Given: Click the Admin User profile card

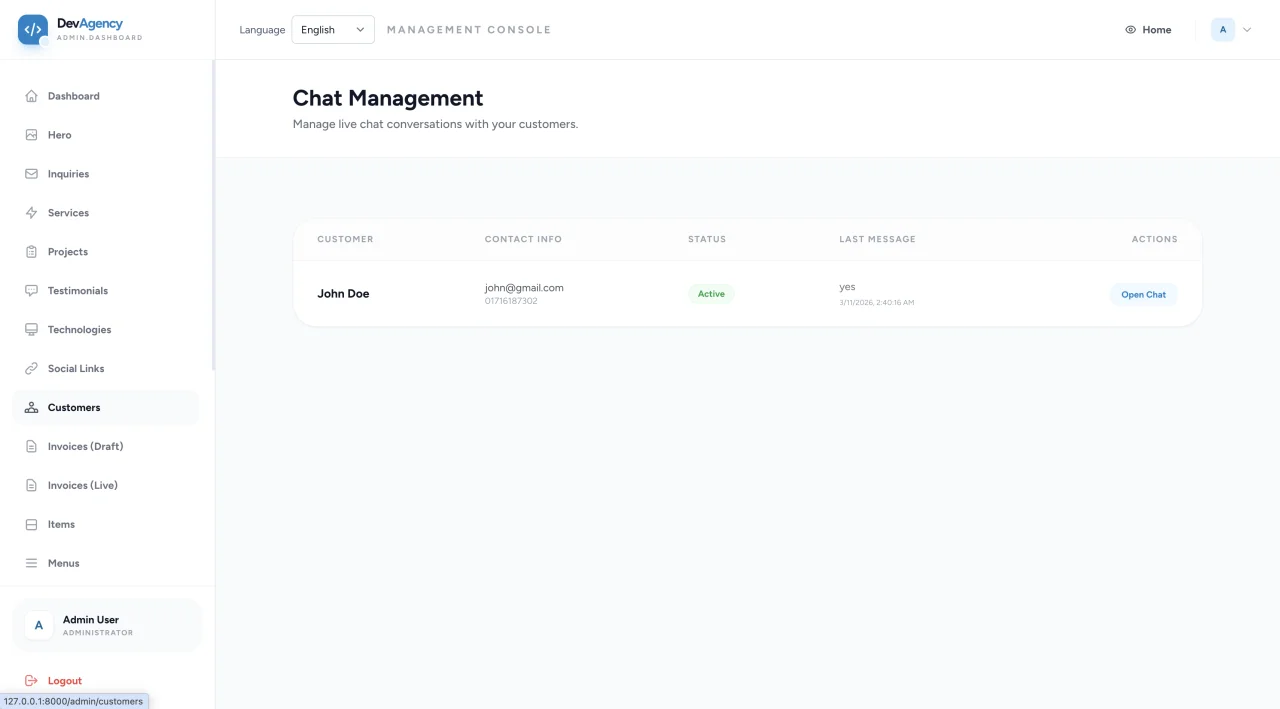Looking at the screenshot, I should (x=107, y=626).
